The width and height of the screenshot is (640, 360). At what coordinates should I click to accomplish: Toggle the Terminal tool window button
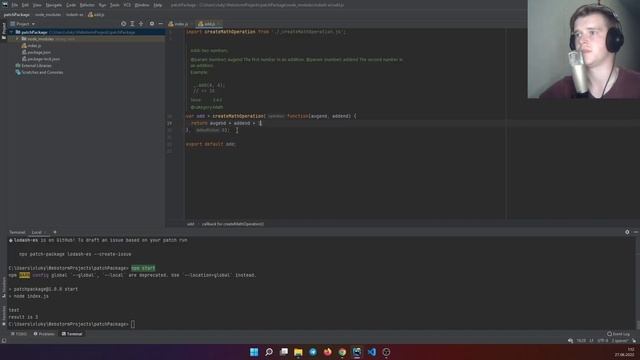click(72, 334)
